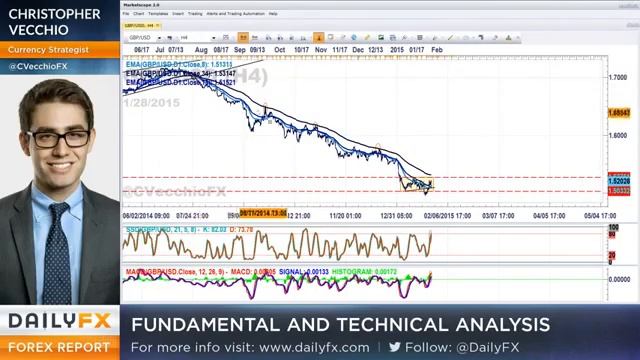
Task: Click the highlighted orange cursor-mode icon
Action: 318,38
